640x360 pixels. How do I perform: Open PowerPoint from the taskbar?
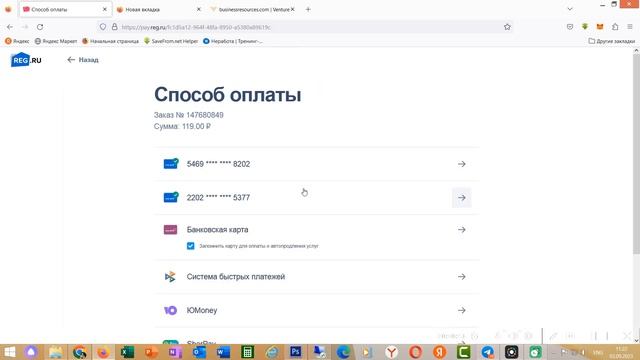151,352
